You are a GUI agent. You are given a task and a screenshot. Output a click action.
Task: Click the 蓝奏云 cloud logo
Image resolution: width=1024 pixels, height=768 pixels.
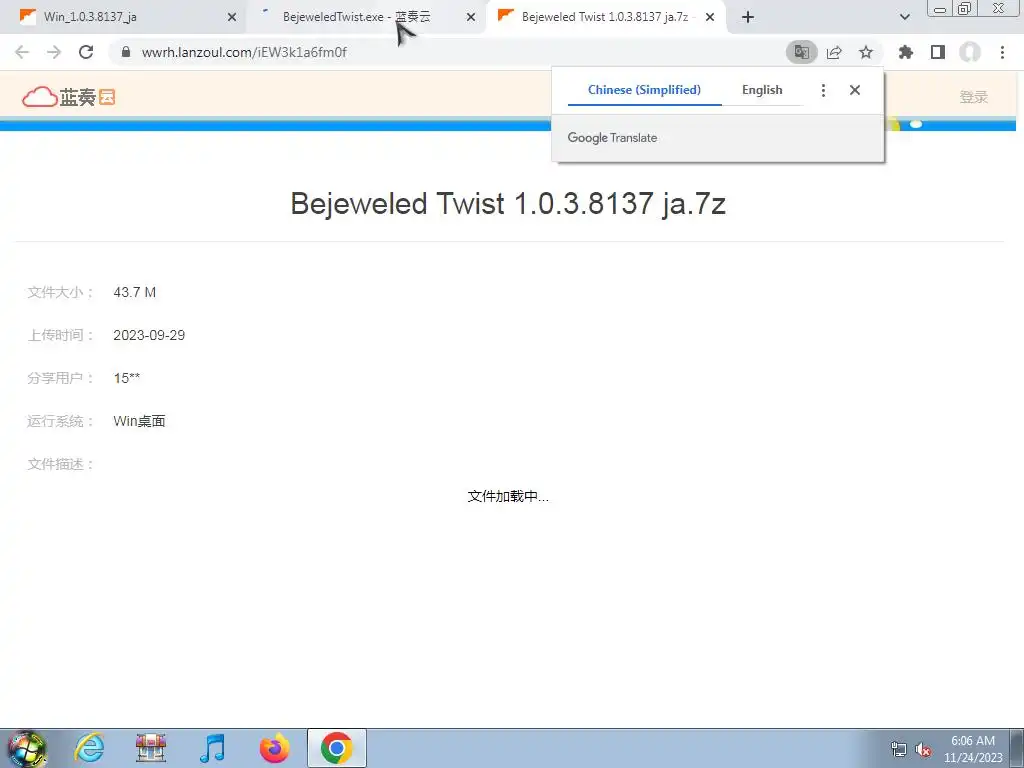(x=69, y=97)
